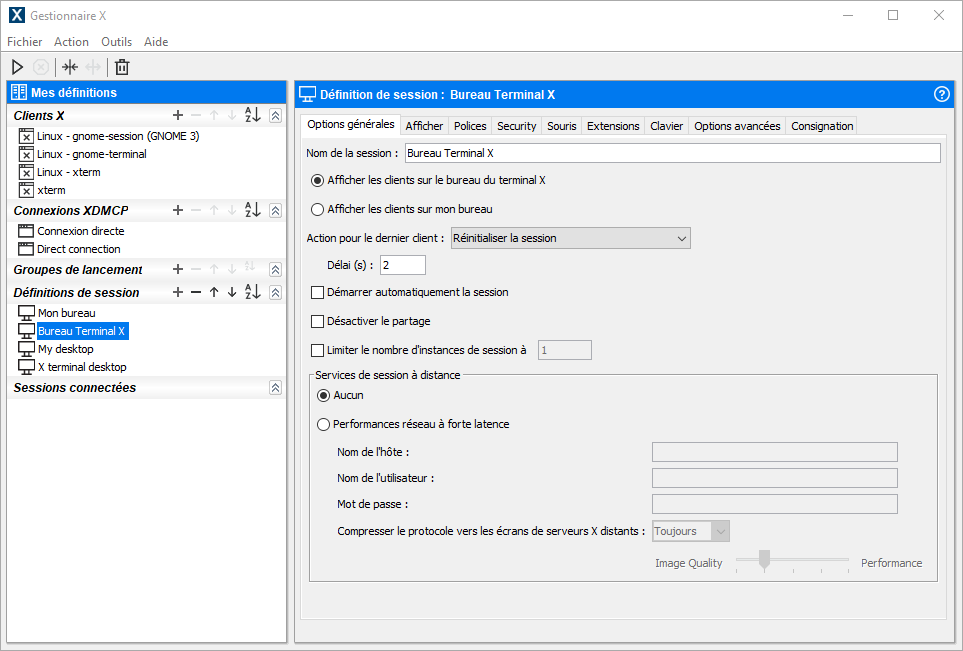Open the Outils menu

point(116,42)
